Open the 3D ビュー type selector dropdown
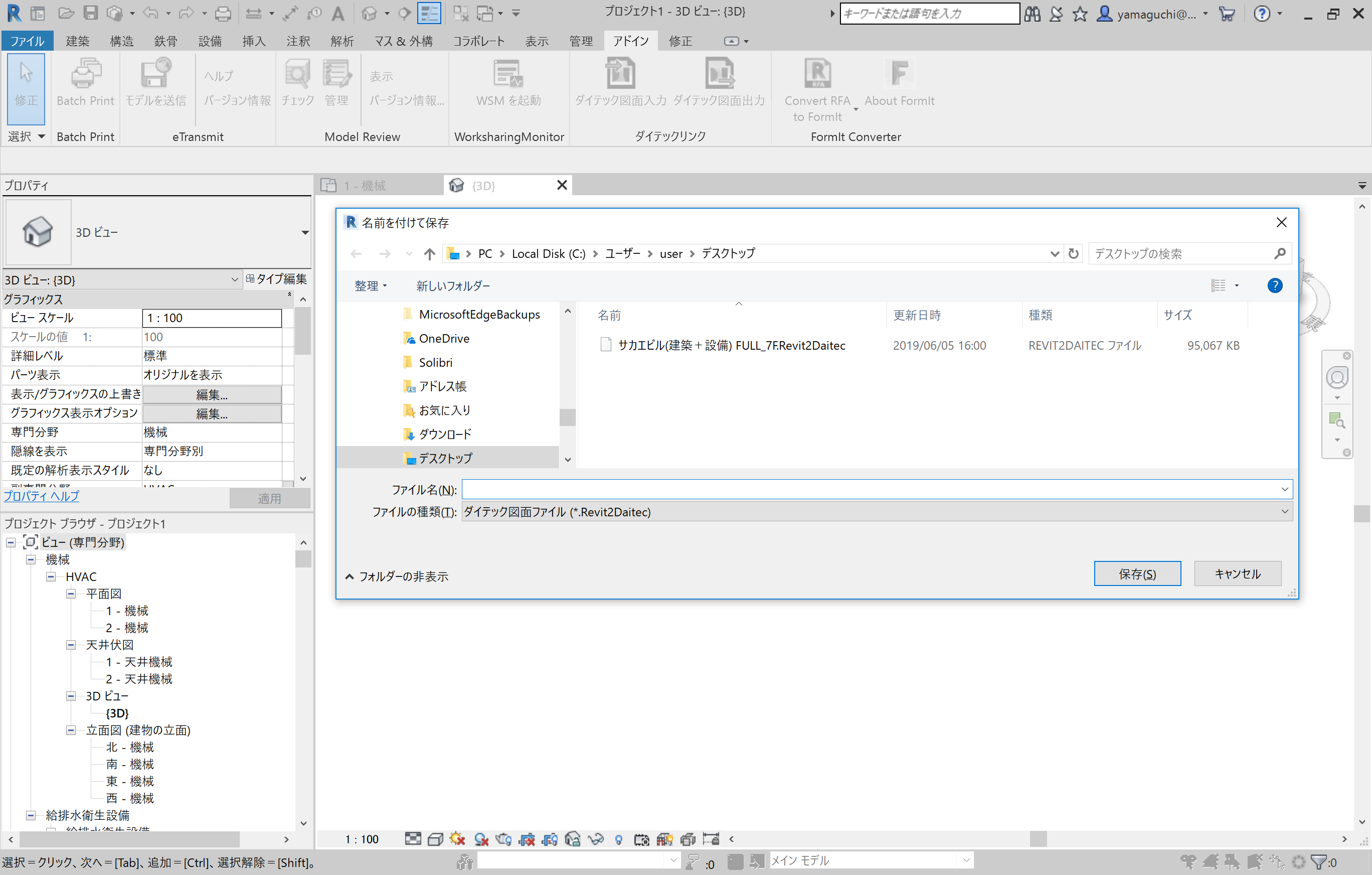 pos(305,233)
